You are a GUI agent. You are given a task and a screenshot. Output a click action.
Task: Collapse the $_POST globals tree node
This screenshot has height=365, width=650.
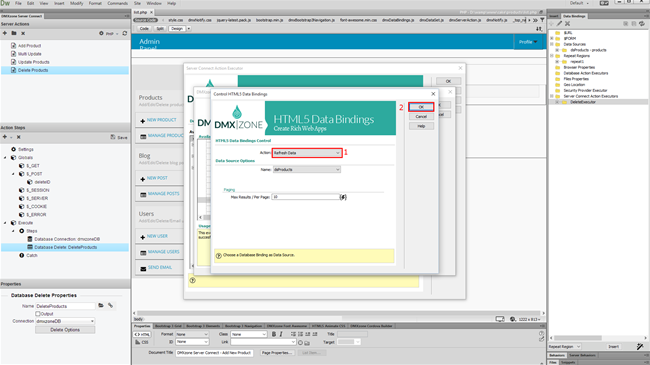(13, 174)
